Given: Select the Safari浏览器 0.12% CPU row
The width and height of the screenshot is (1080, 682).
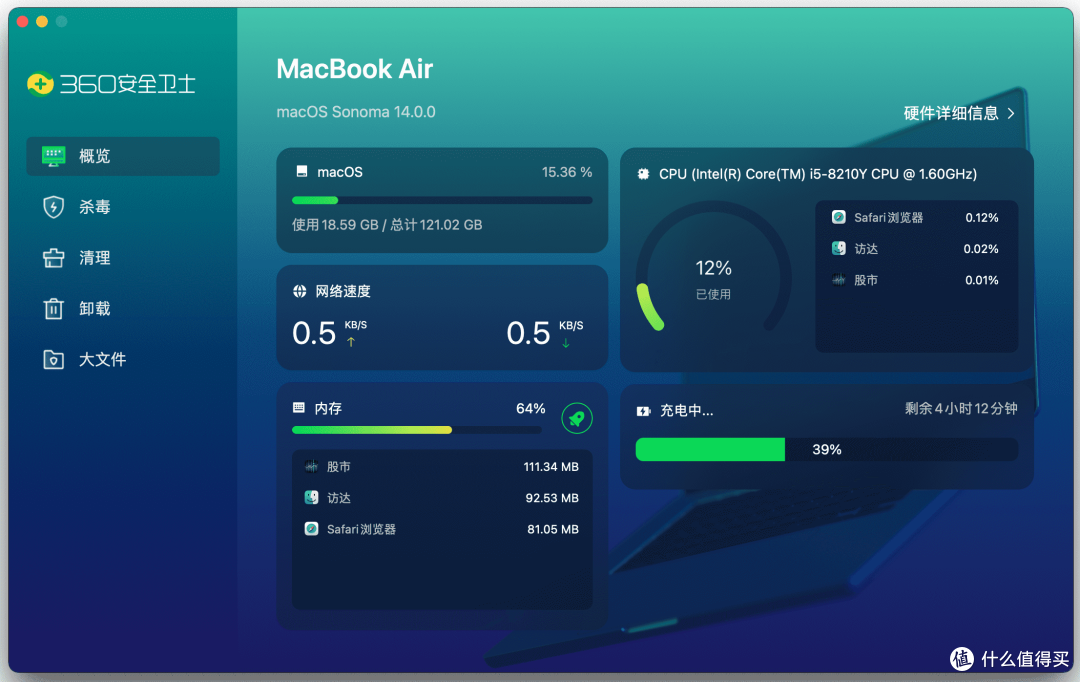Looking at the screenshot, I should coord(916,218).
